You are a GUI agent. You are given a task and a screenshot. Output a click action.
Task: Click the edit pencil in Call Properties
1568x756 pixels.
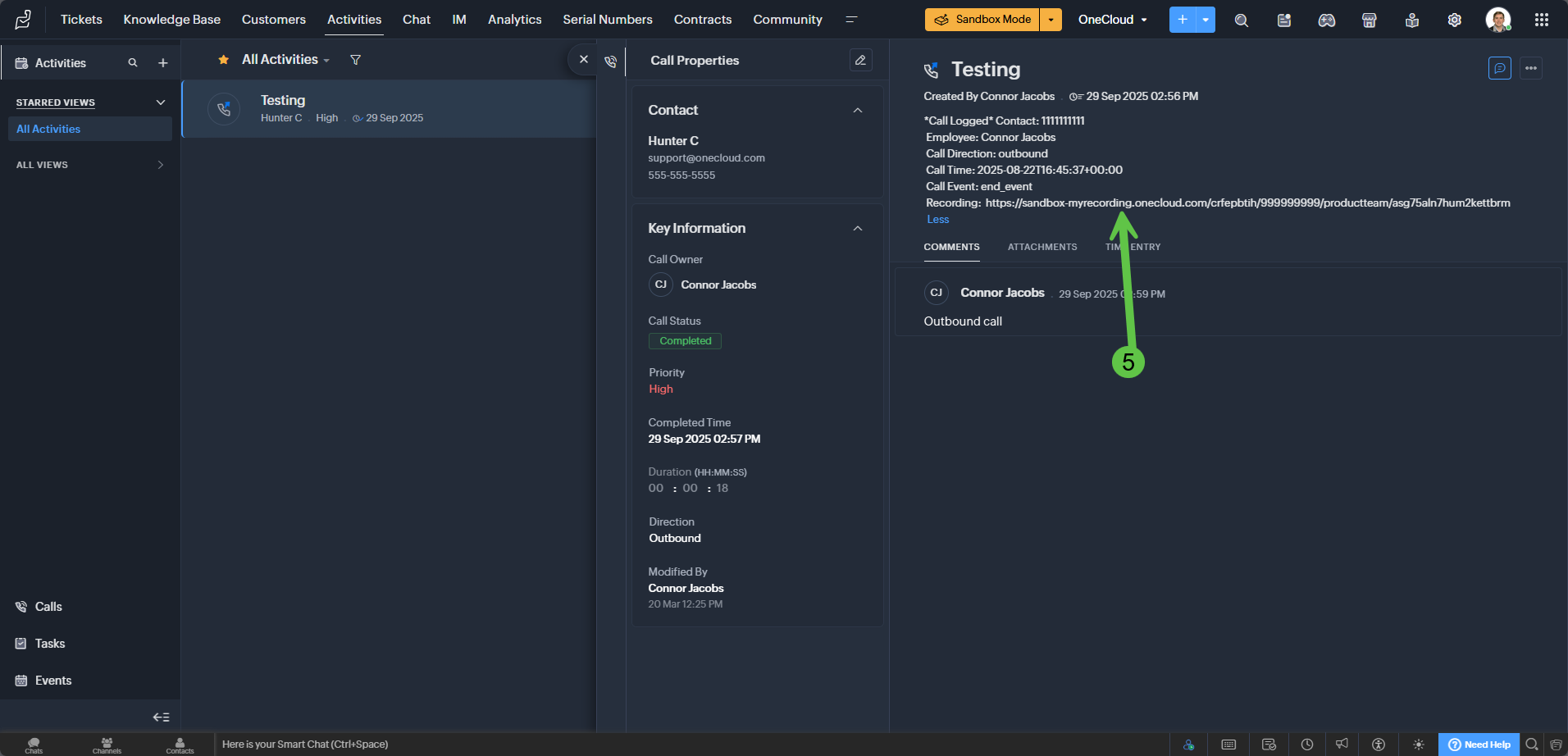click(860, 60)
